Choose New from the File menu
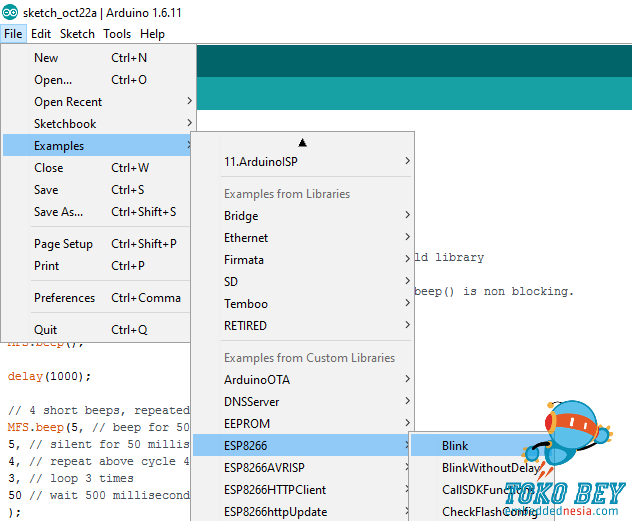The width and height of the screenshot is (632, 521). click(97, 58)
